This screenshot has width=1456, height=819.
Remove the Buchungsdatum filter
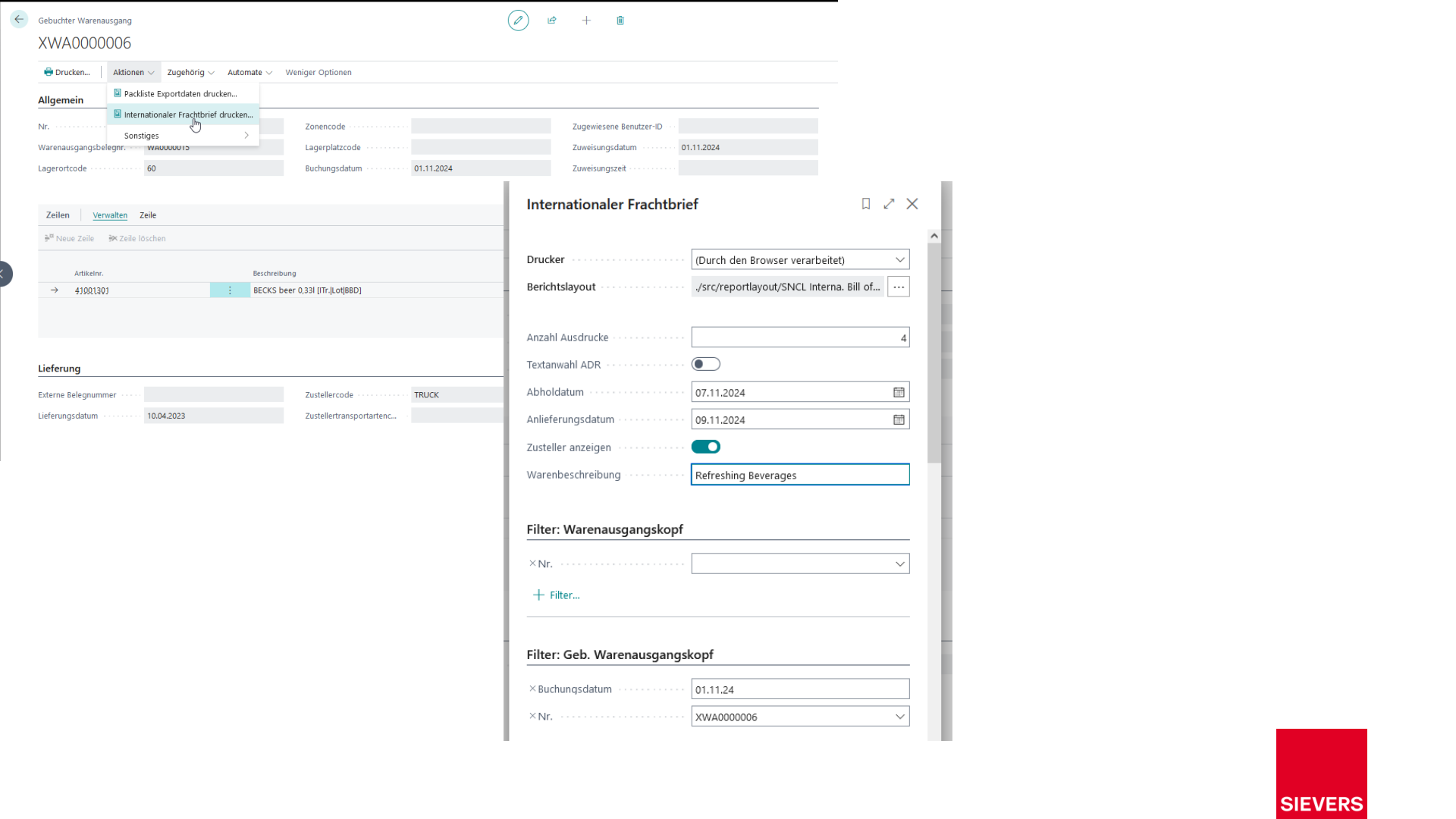532,689
